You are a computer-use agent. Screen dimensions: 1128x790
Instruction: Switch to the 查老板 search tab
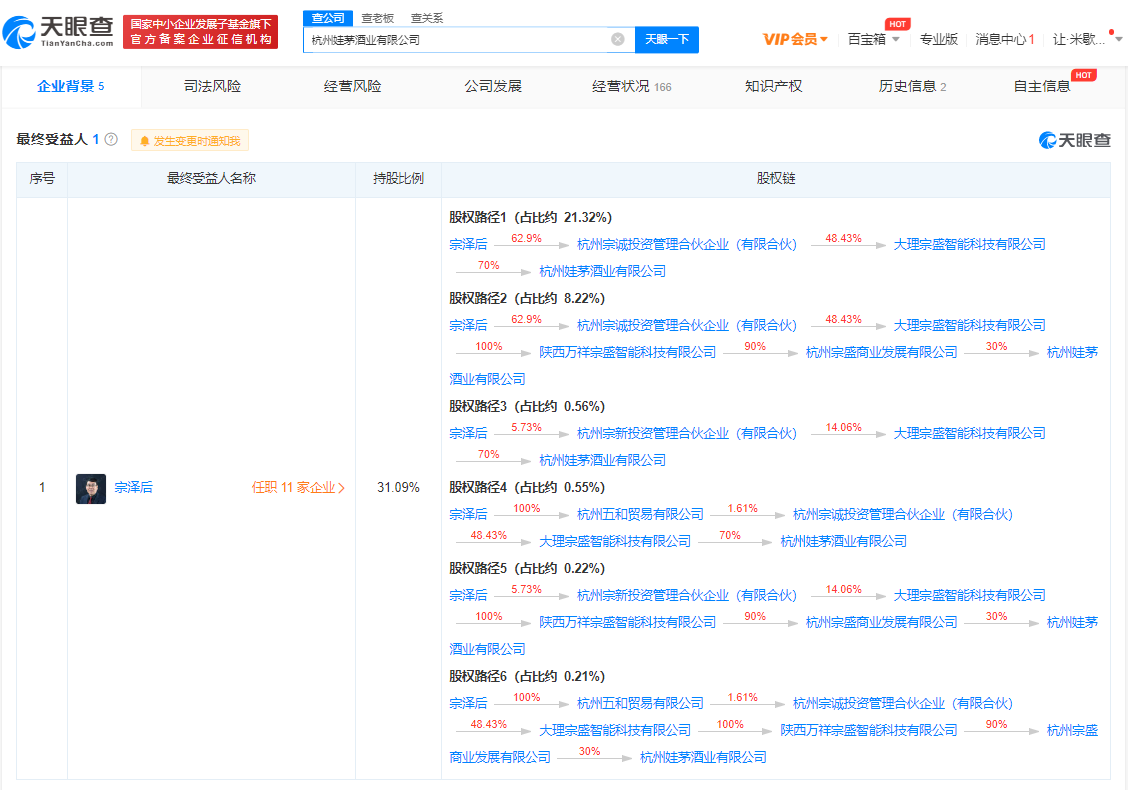(377, 18)
